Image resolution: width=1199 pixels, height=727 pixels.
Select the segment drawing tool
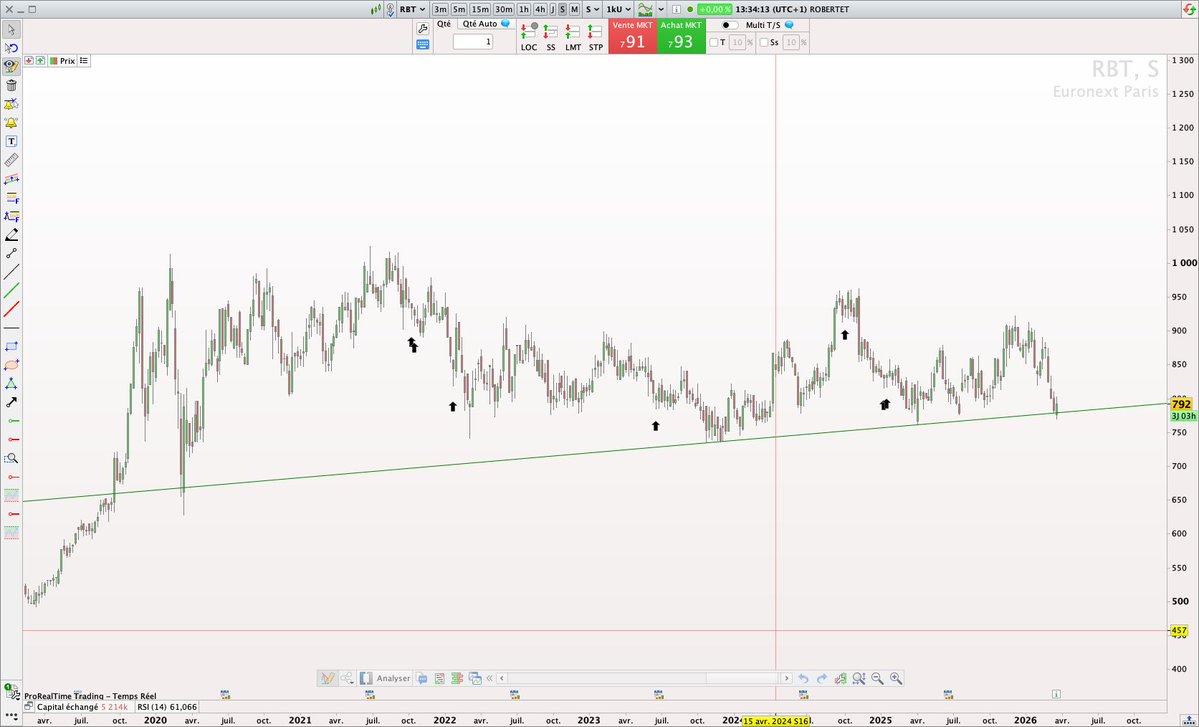[11, 254]
